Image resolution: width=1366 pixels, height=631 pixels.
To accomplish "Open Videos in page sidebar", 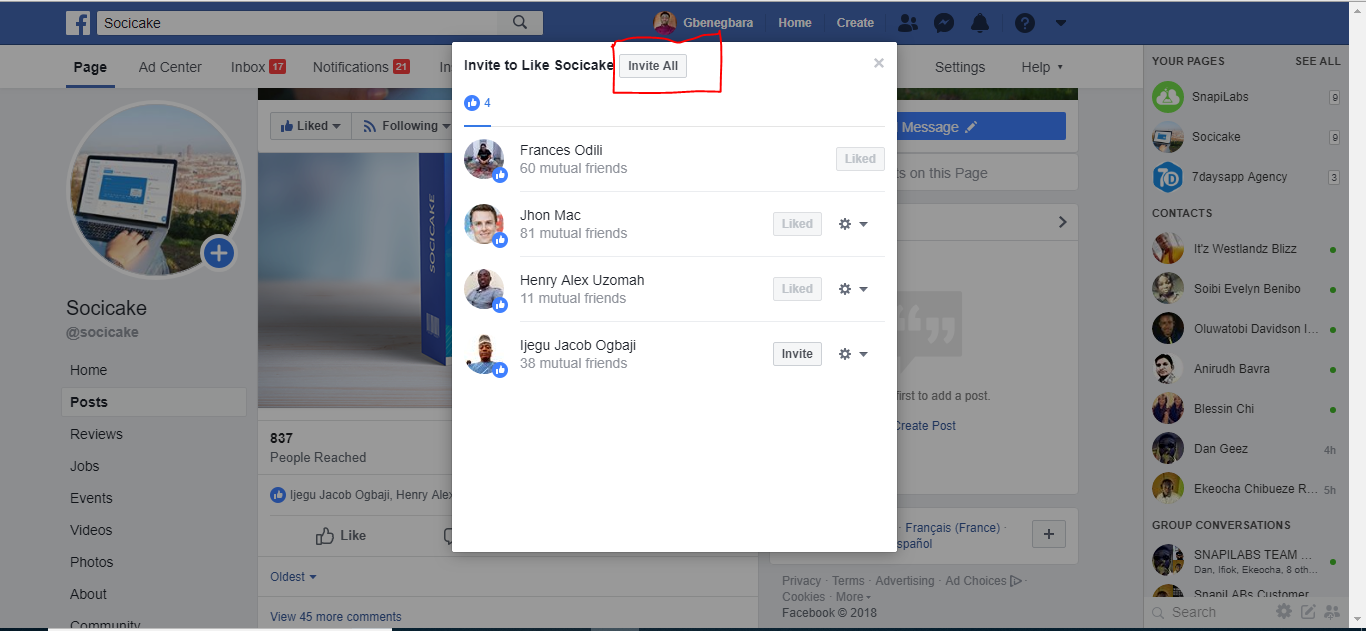I will 91,530.
